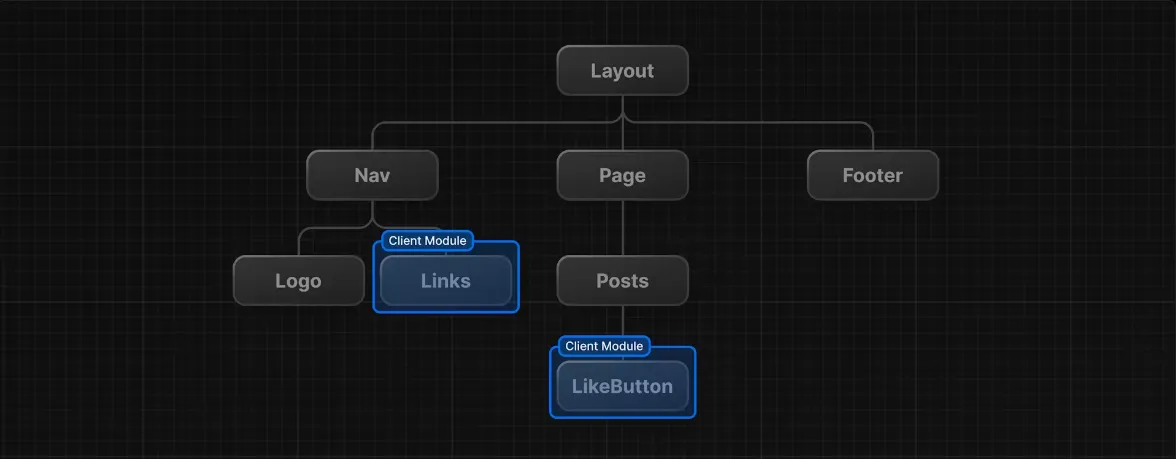Click the Footer component box
This screenshot has height=459, width=1176.
(x=872, y=176)
